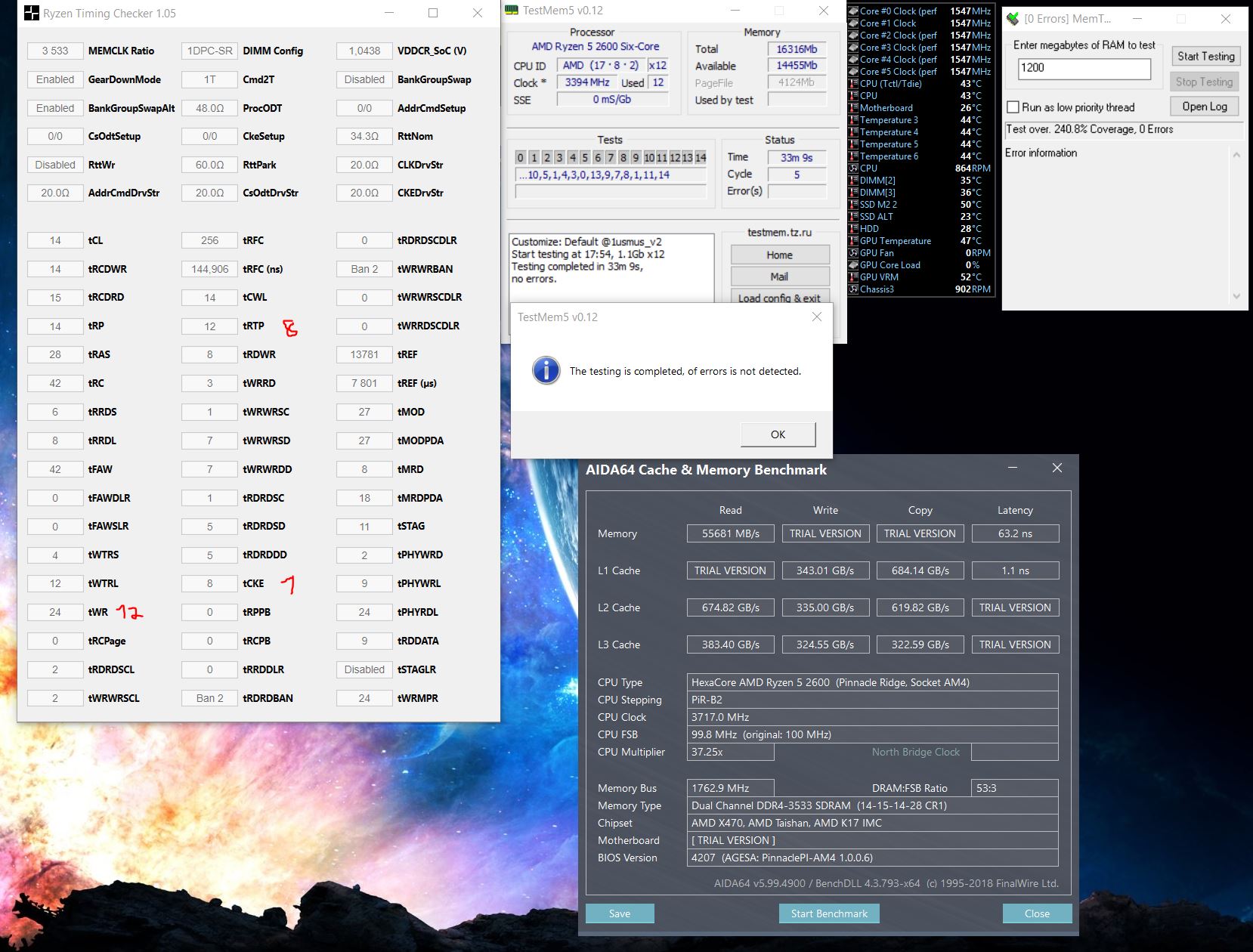Click the Mail button in TestMem5
1253x952 pixels.
[x=780, y=277]
